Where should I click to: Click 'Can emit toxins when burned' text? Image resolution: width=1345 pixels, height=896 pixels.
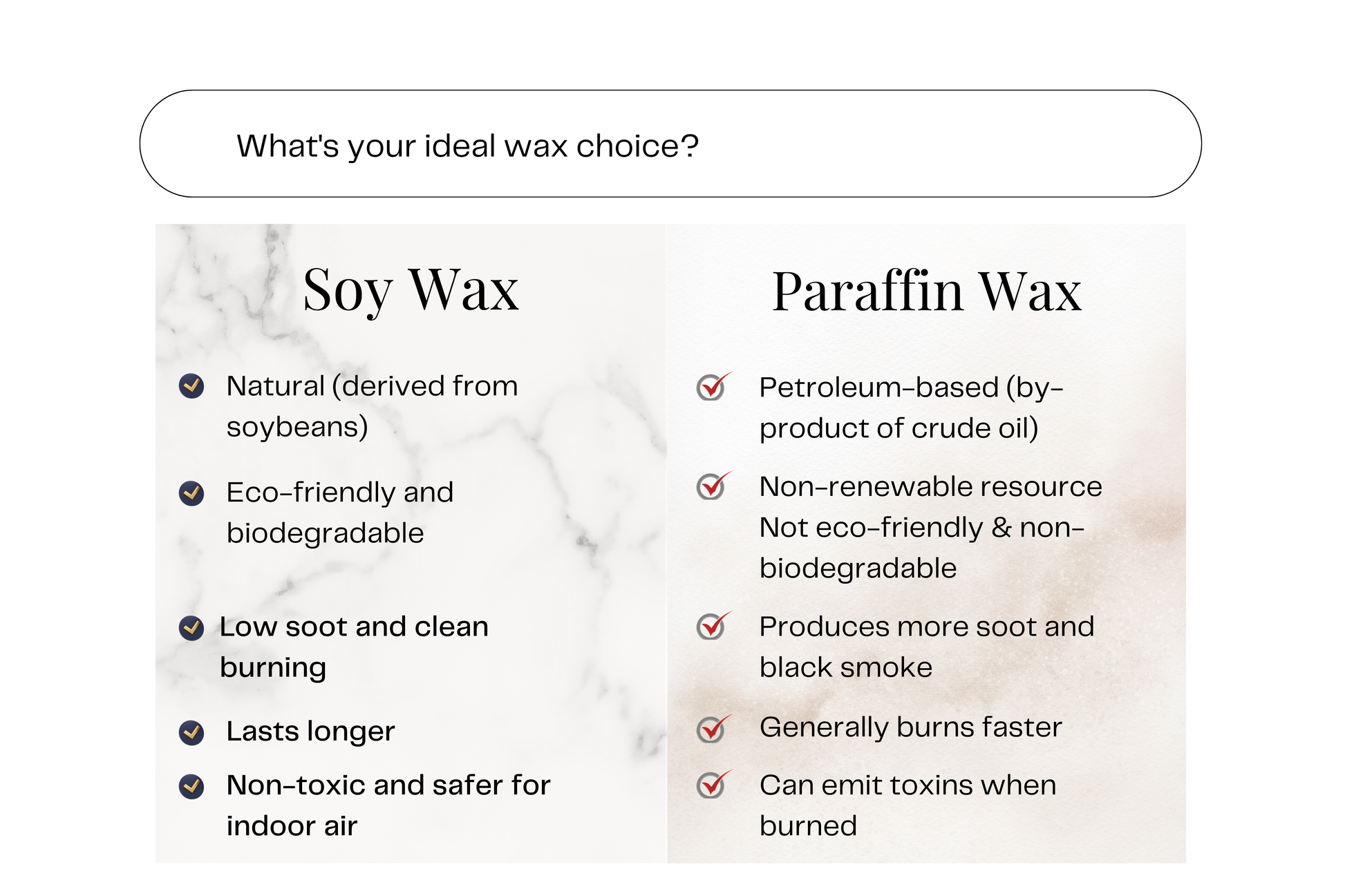tap(907, 806)
